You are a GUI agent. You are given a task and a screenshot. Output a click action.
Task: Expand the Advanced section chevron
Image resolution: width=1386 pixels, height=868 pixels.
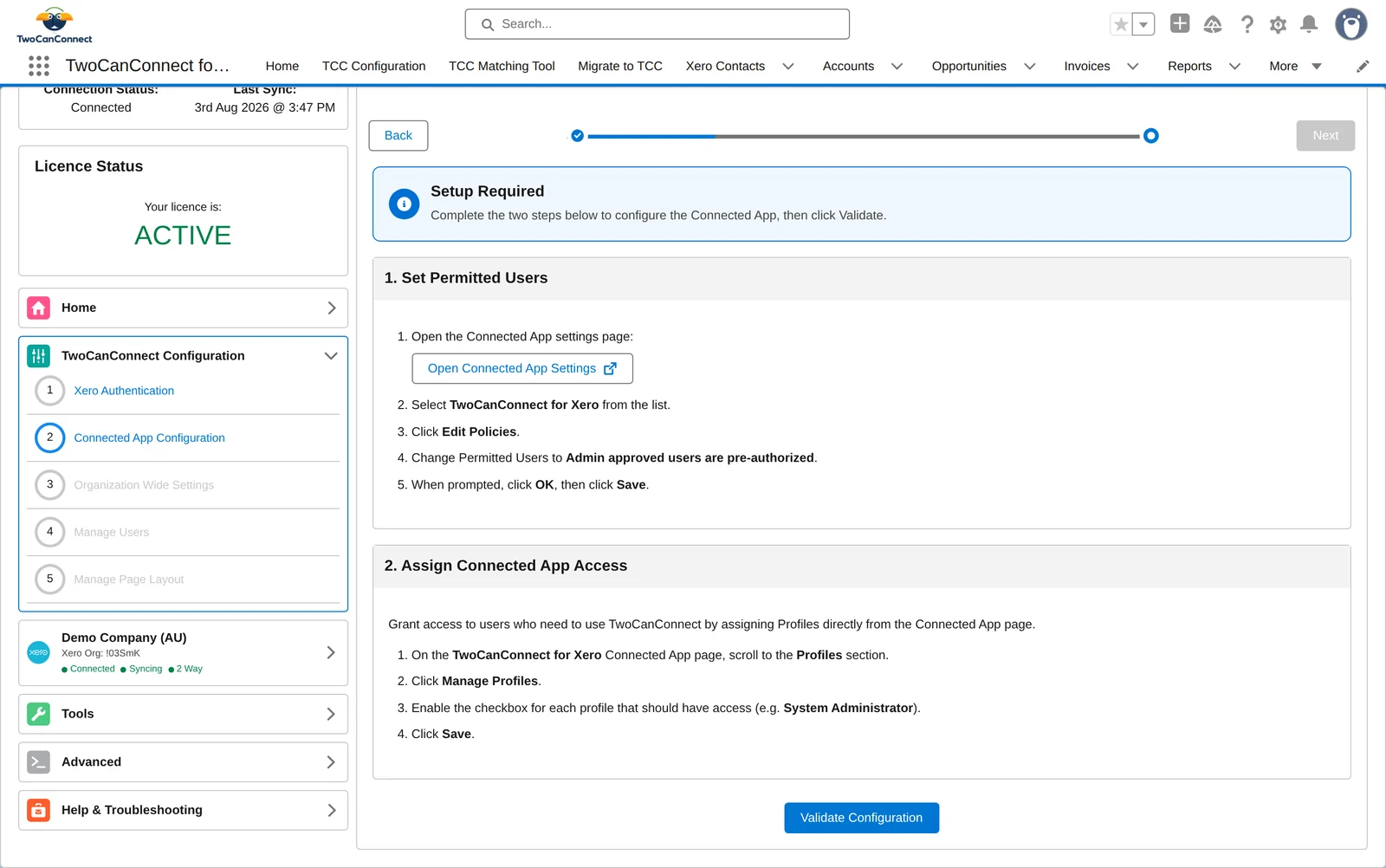tap(331, 762)
